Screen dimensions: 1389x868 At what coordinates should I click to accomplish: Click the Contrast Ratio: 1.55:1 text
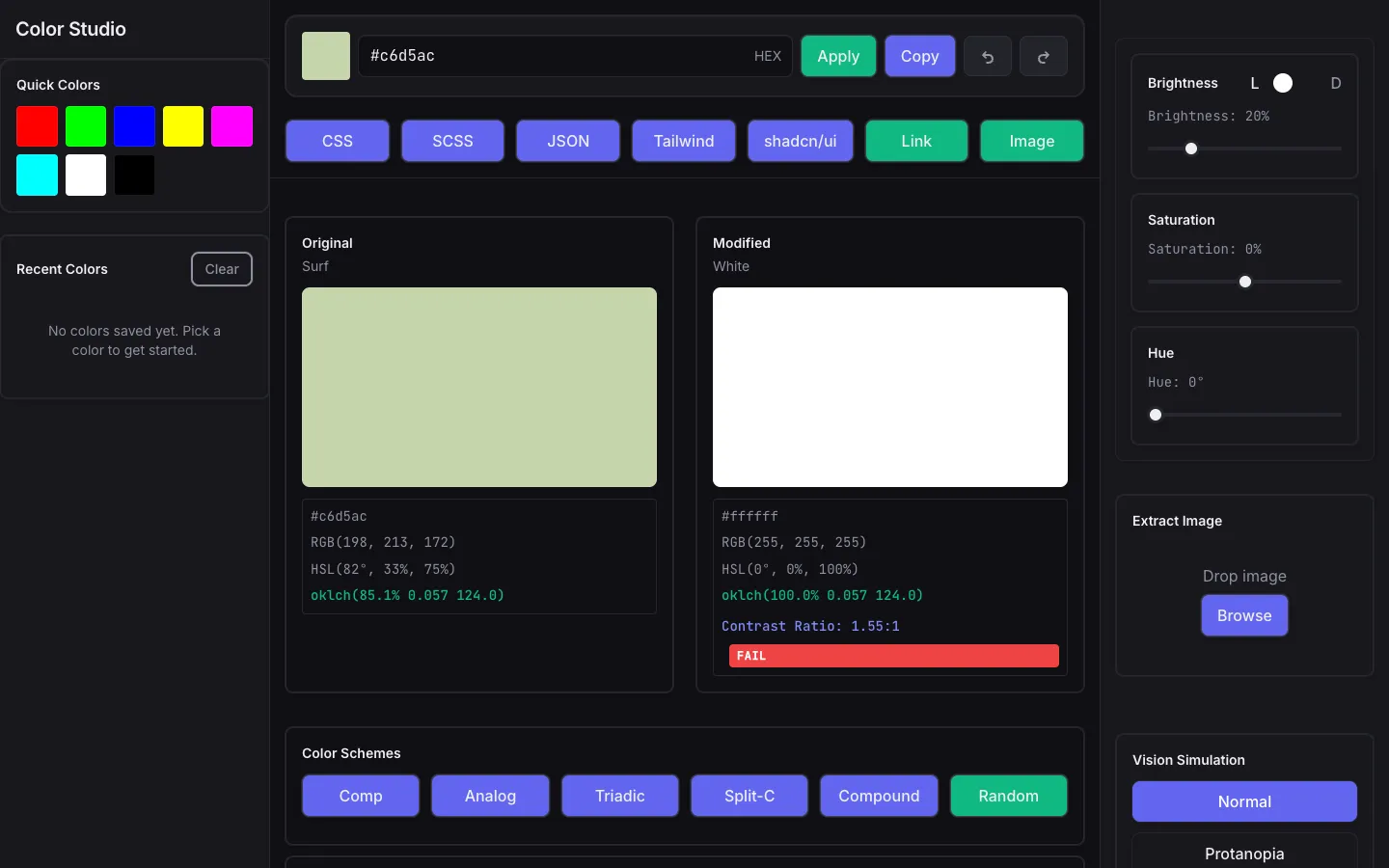[x=810, y=626]
